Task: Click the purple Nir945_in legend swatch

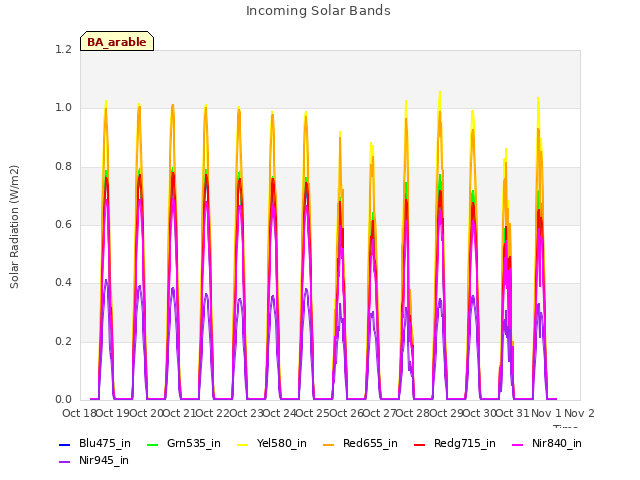Action: pos(64,462)
